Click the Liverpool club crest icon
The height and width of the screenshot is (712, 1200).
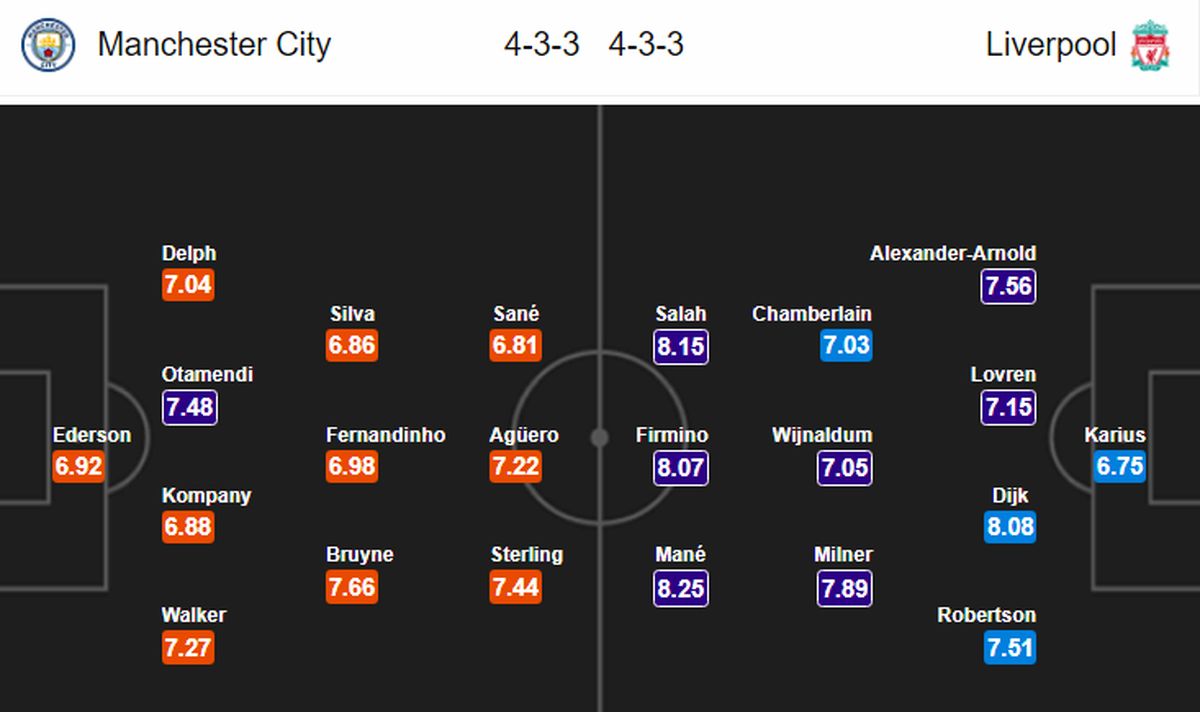pos(1151,46)
